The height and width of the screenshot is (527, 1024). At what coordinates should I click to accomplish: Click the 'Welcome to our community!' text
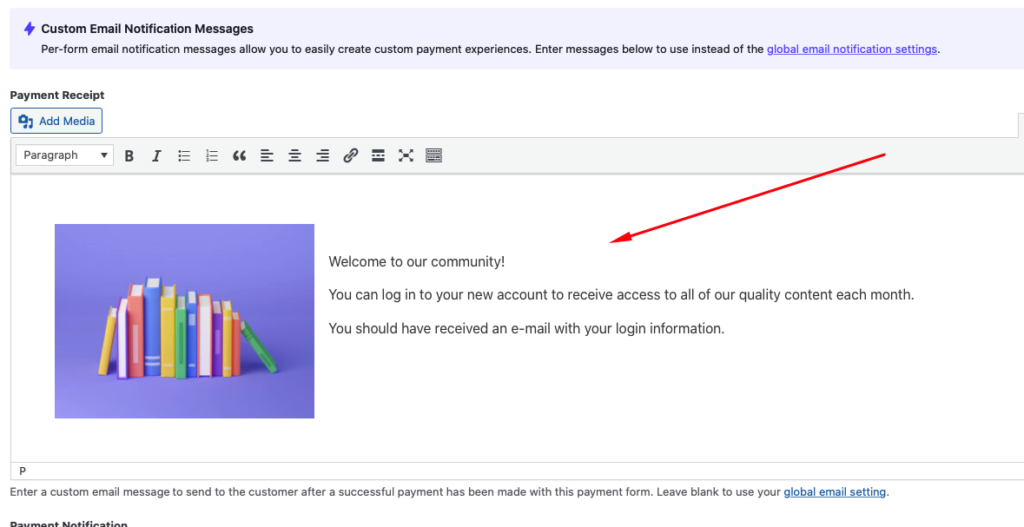416,262
